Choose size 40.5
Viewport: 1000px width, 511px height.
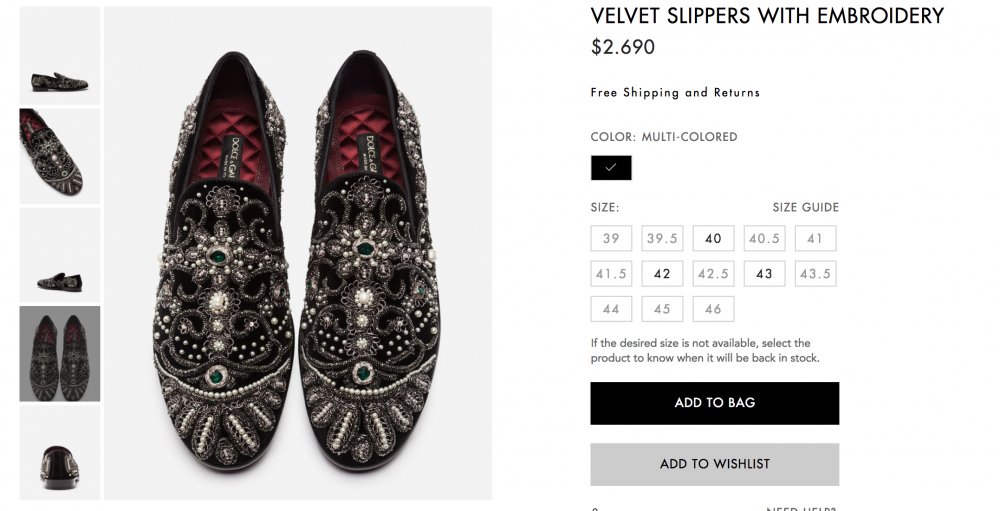tap(764, 239)
